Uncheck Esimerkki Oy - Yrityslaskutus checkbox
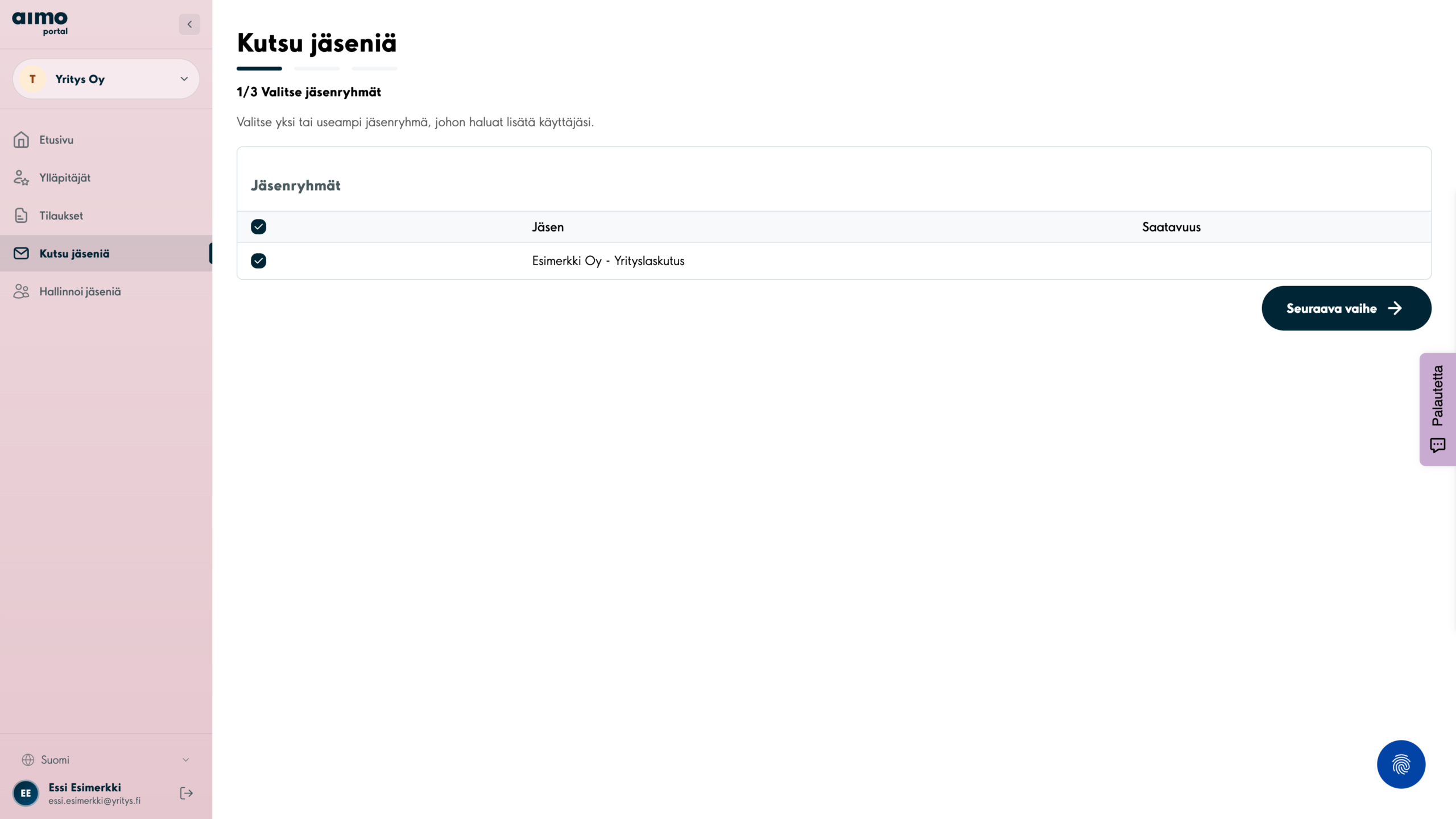This screenshot has width=1456, height=819. 258,260
